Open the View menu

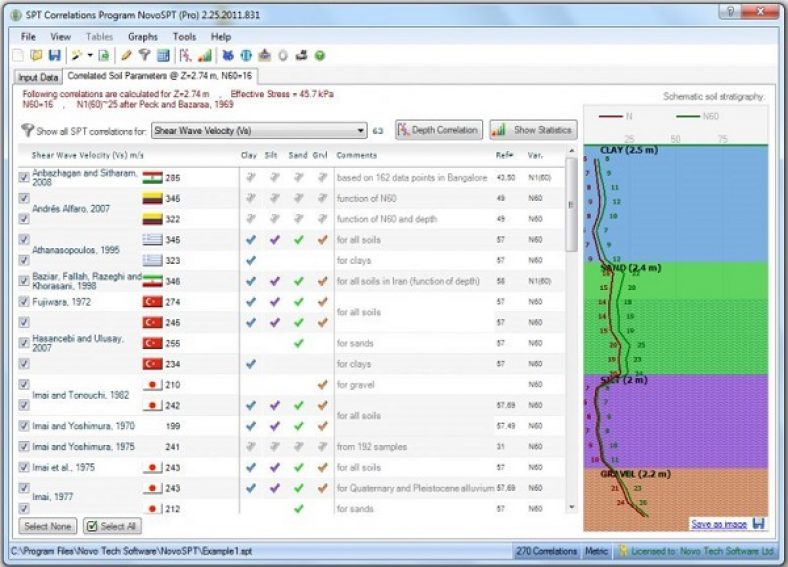coord(60,37)
